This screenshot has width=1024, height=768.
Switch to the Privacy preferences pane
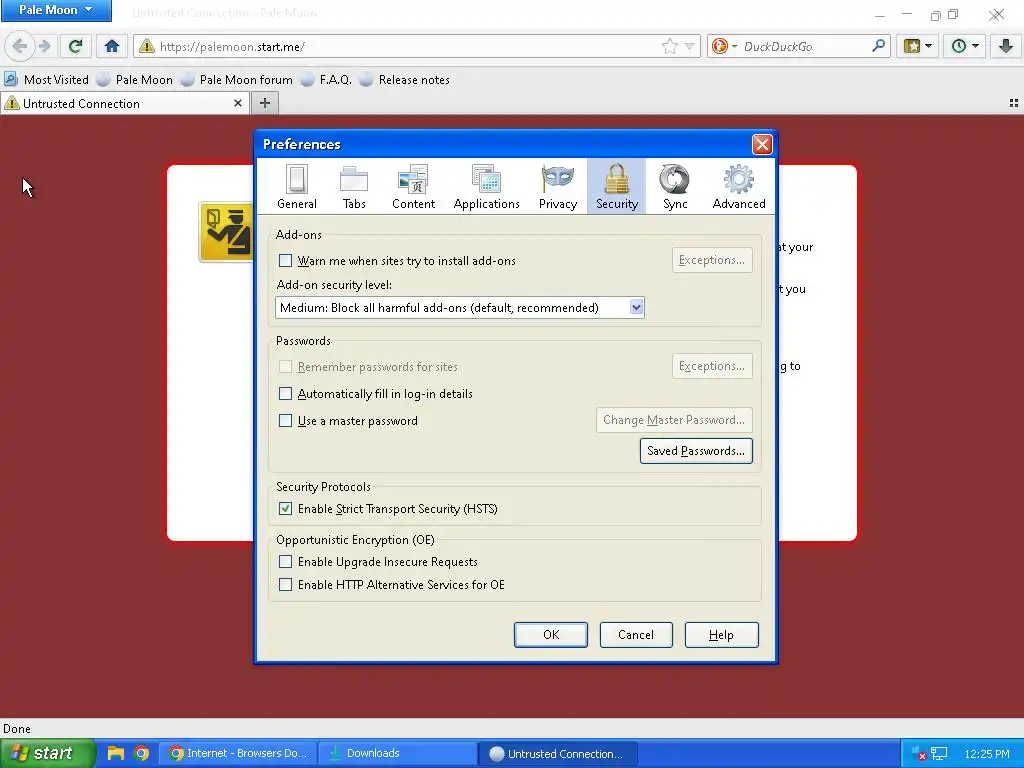pyautogui.click(x=558, y=187)
